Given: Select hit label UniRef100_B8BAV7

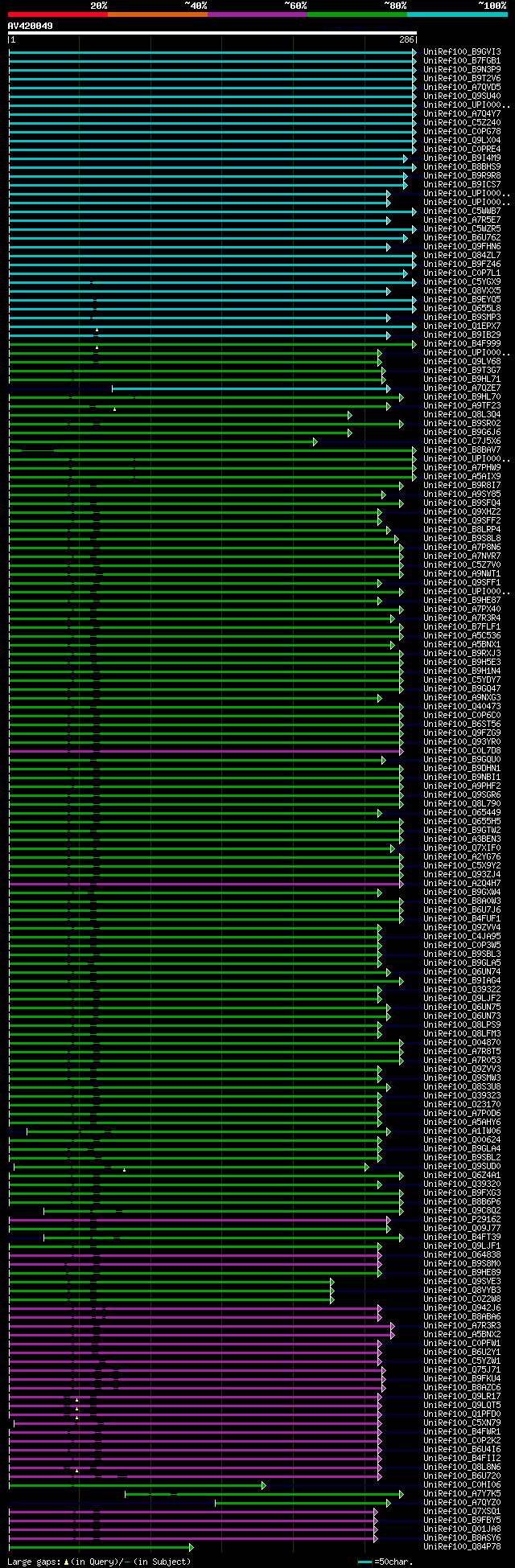Looking at the screenshot, I should coord(462,450).
